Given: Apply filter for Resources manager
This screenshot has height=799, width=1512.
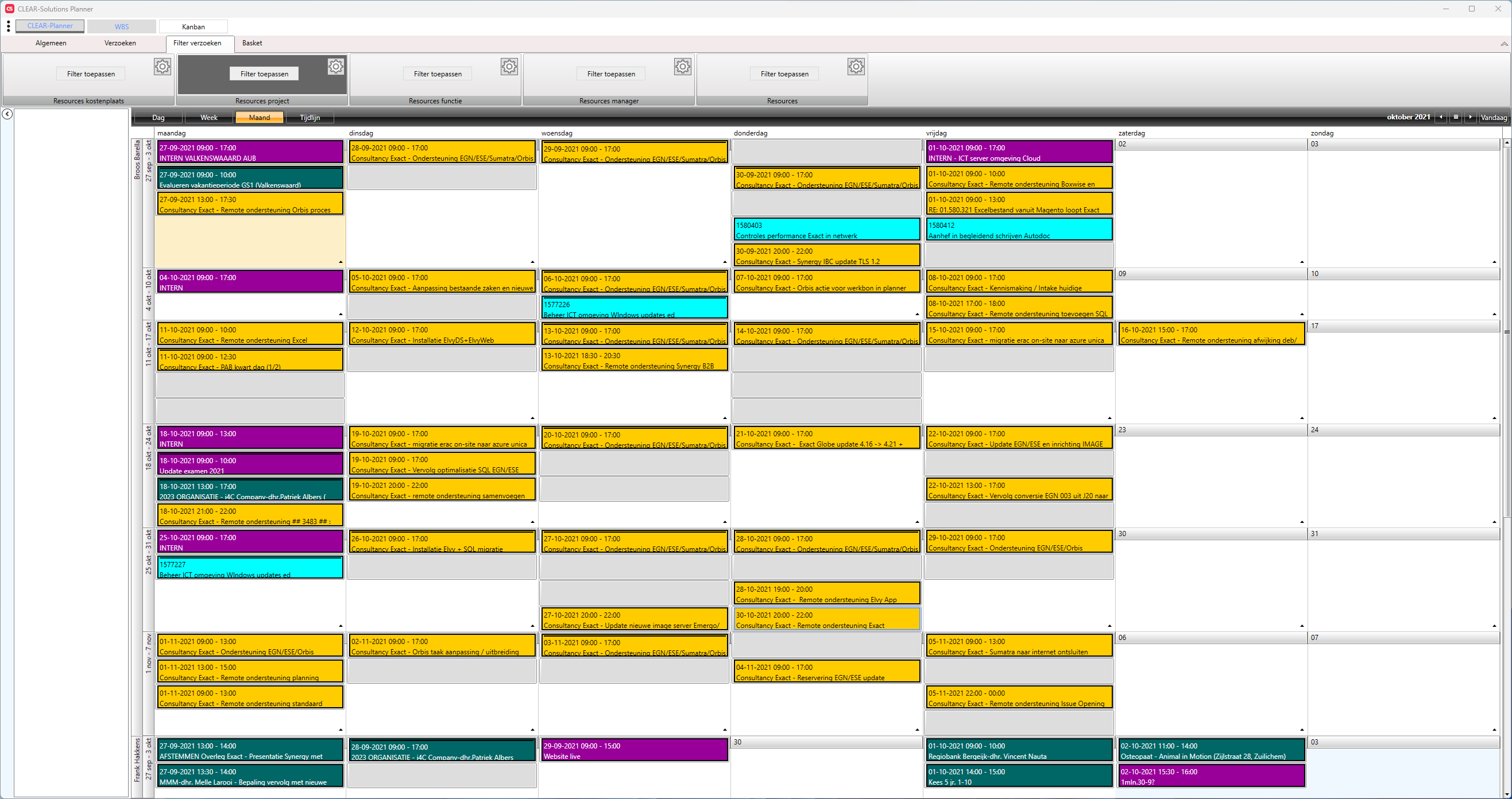Looking at the screenshot, I should 611,74.
